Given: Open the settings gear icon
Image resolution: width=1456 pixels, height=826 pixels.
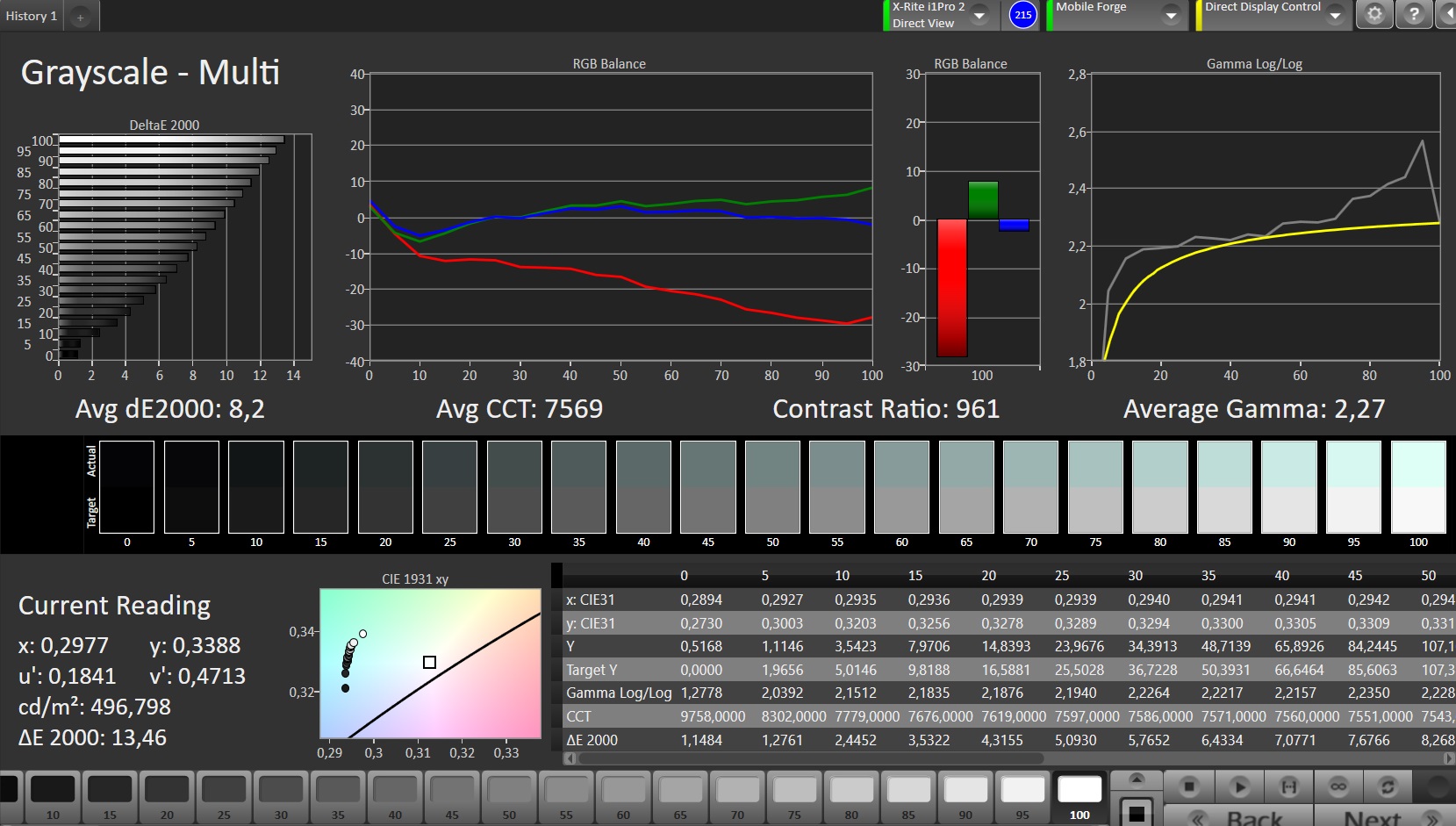Looking at the screenshot, I should pos(1374,14).
